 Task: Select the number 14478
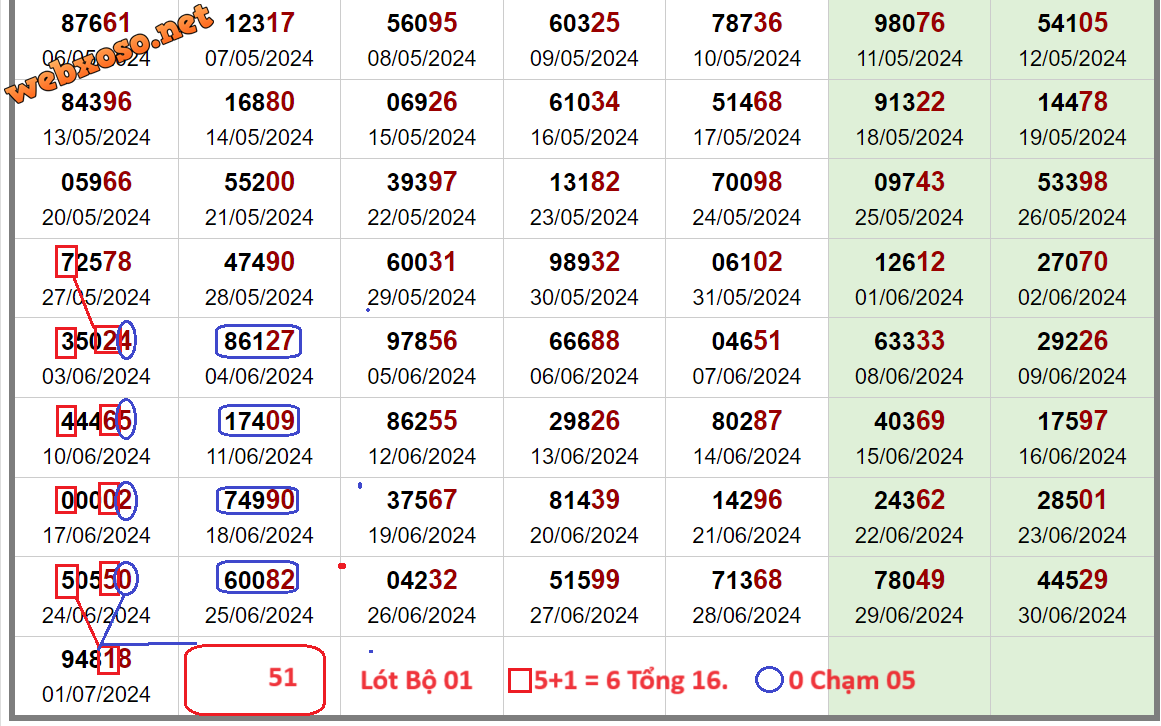tap(1072, 102)
